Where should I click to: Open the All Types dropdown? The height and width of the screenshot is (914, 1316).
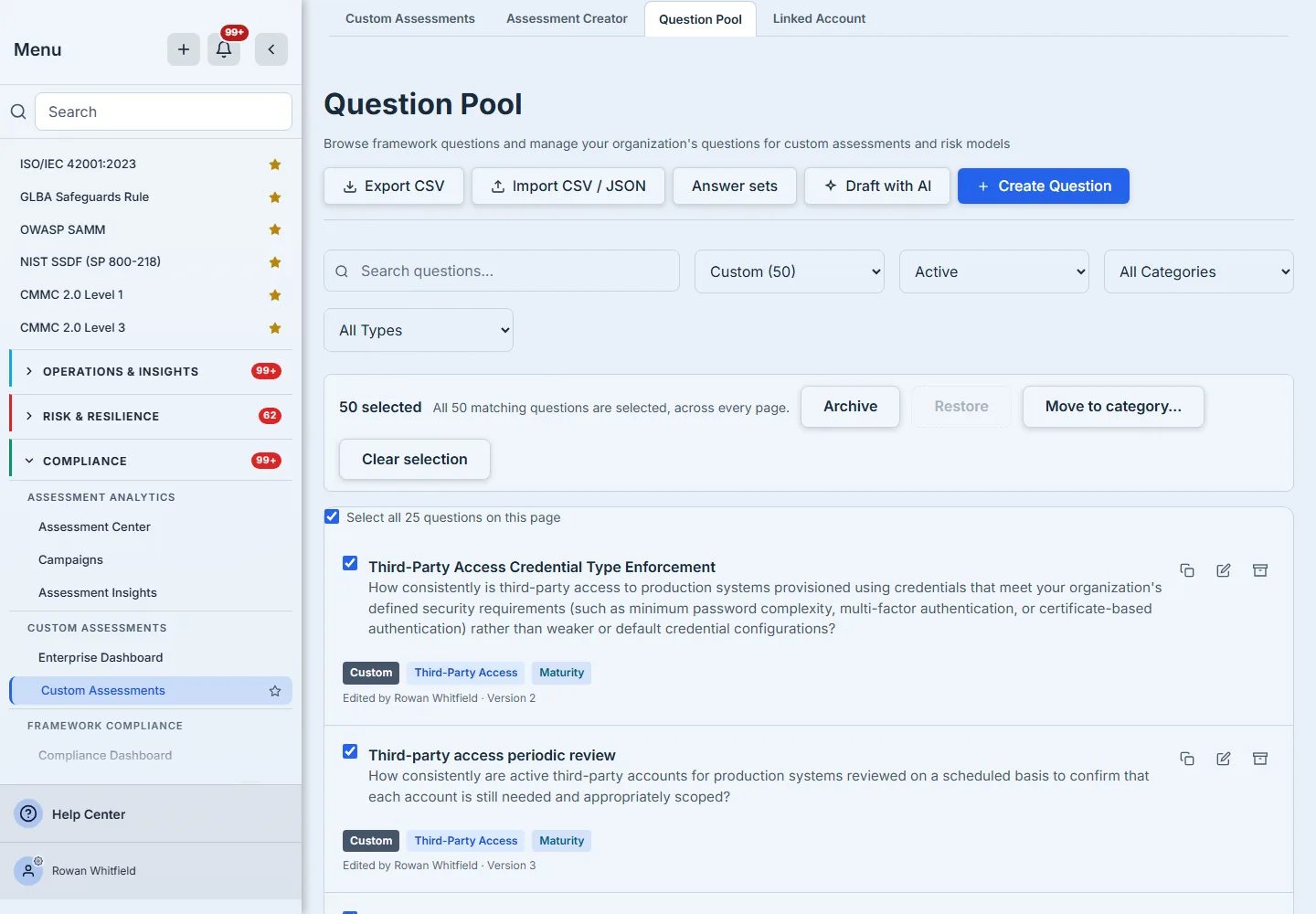click(x=419, y=330)
